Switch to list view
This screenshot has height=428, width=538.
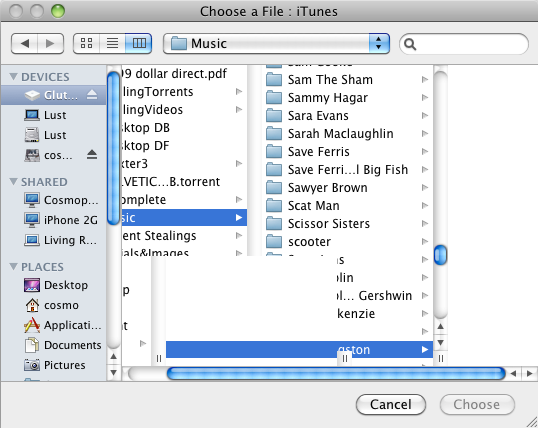(x=113, y=44)
